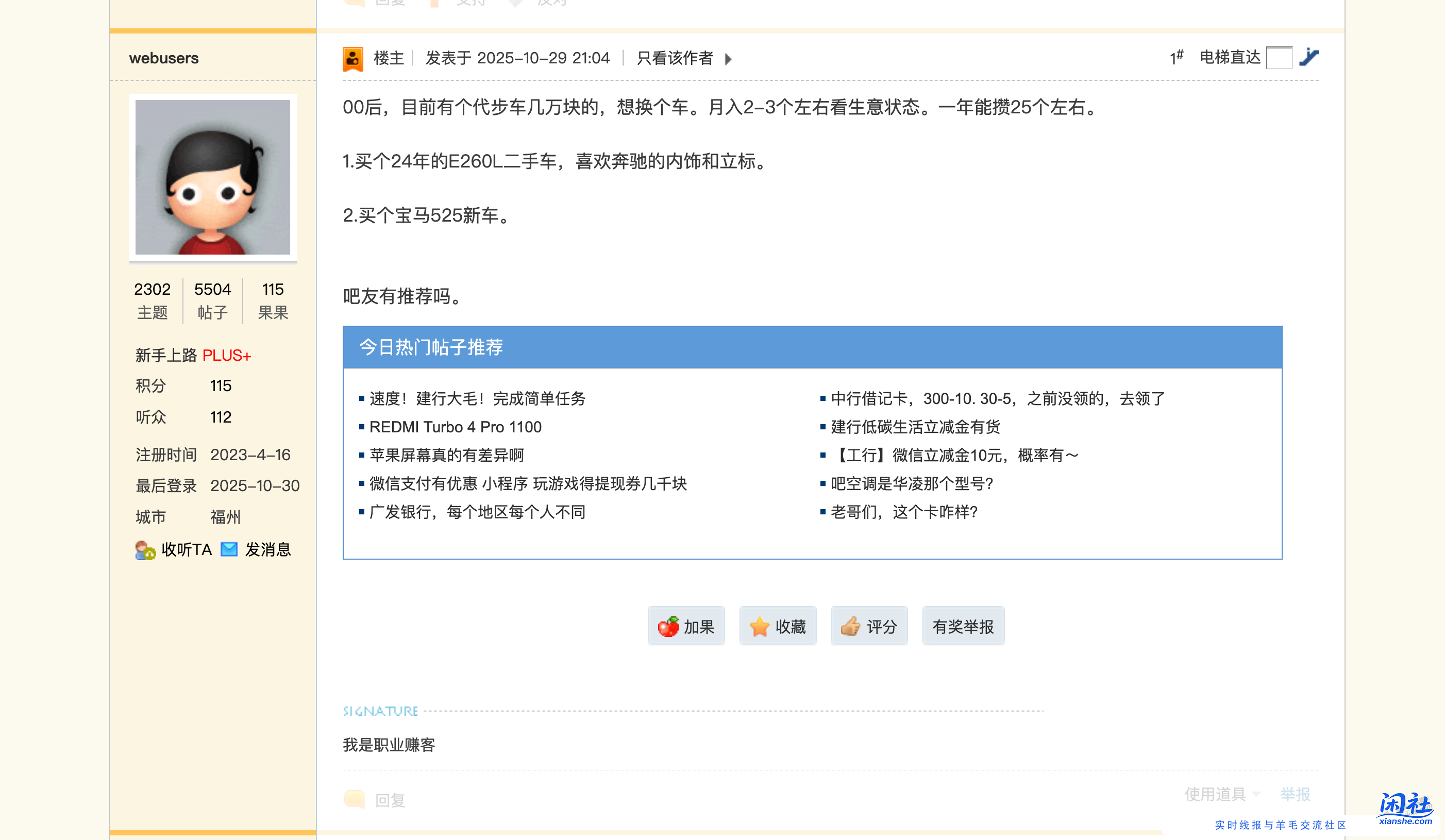Click the 发消息 envelope icon

point(229,549)
